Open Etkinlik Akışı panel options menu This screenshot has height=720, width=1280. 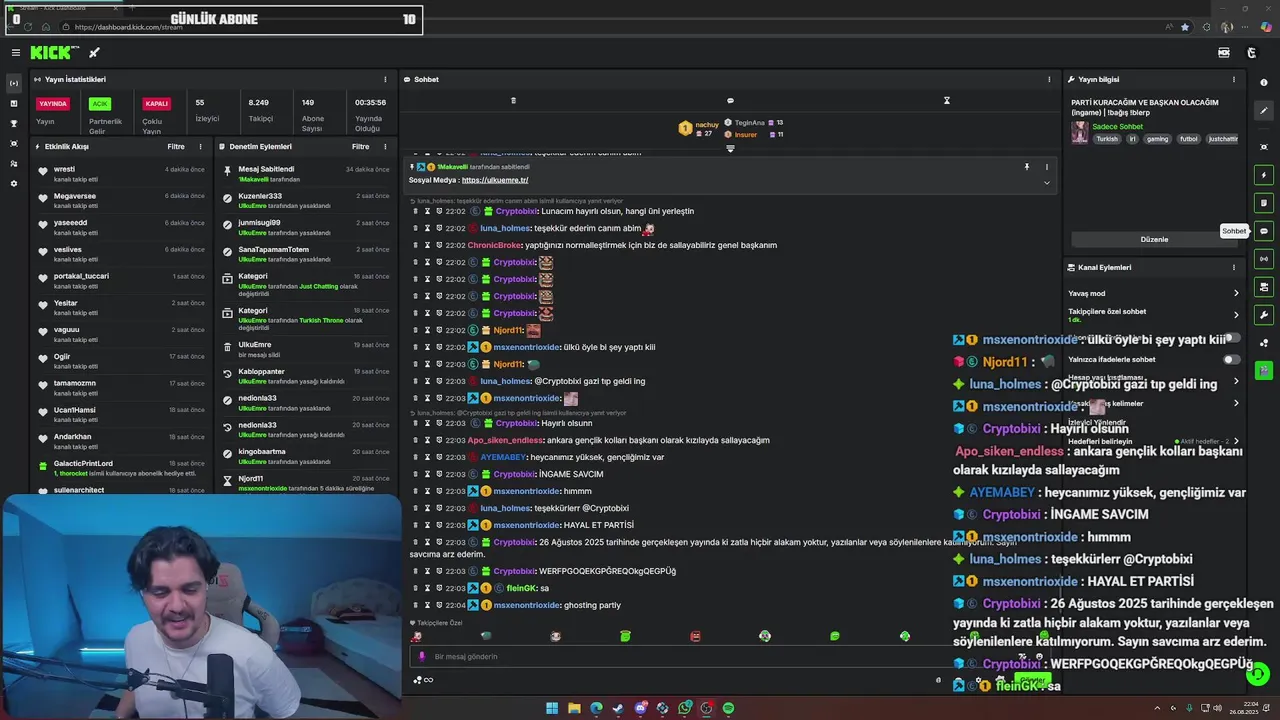[x=200, y=146]
